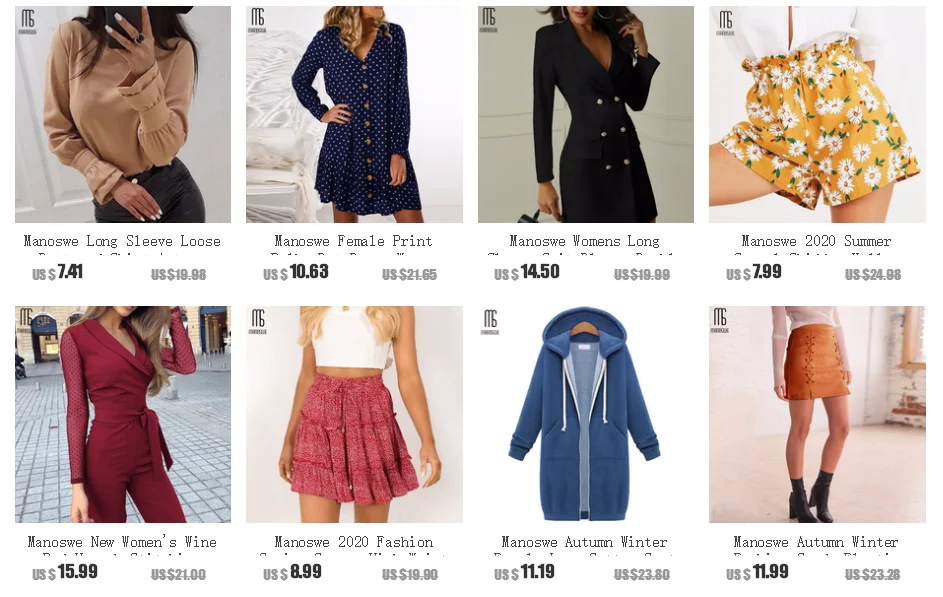Click 'Manoswe Womens Long' product title
The width and height of the screenshot is (943, 597).
[x=585, y=242]
